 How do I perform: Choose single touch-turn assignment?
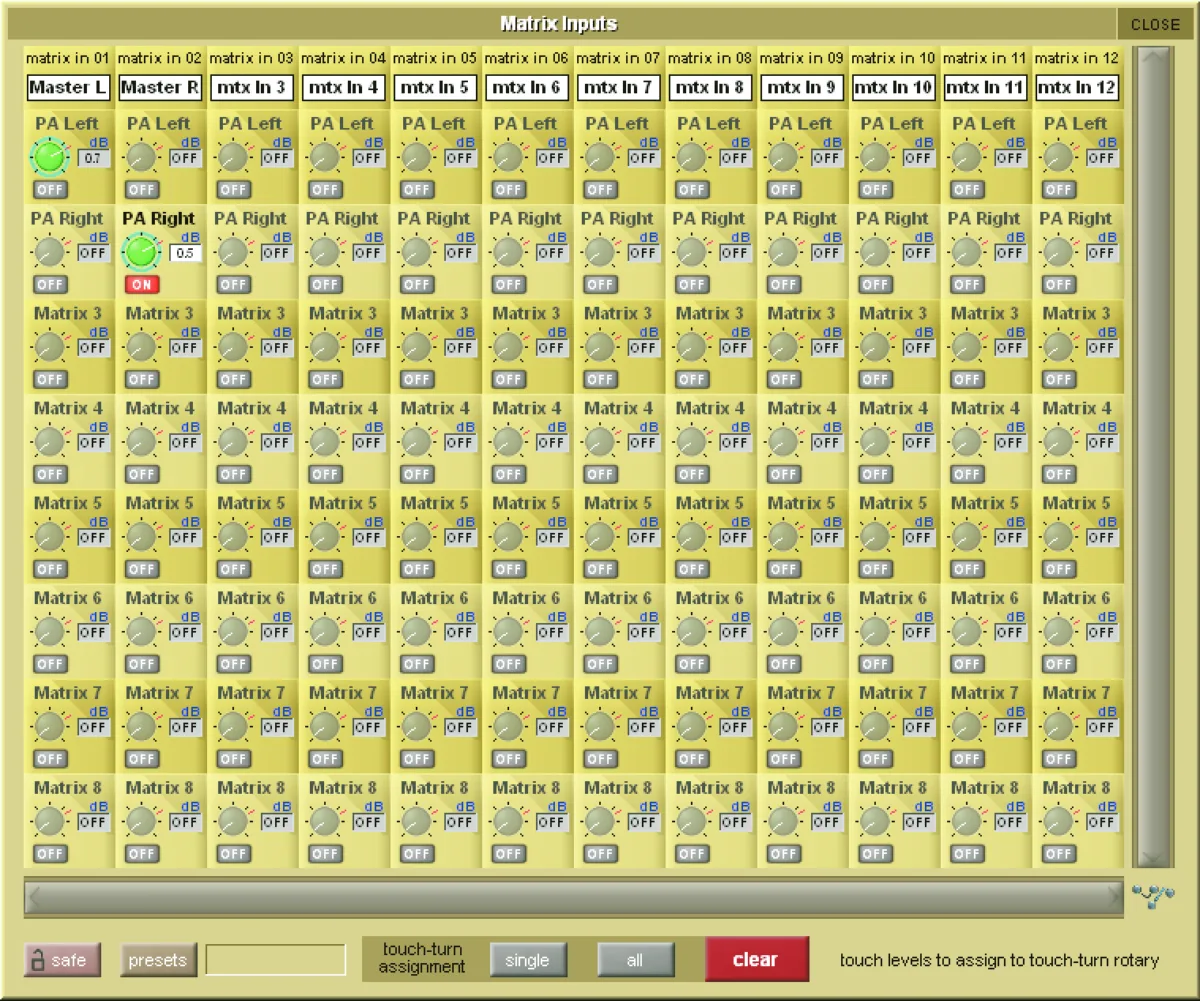tap(528, 960)
